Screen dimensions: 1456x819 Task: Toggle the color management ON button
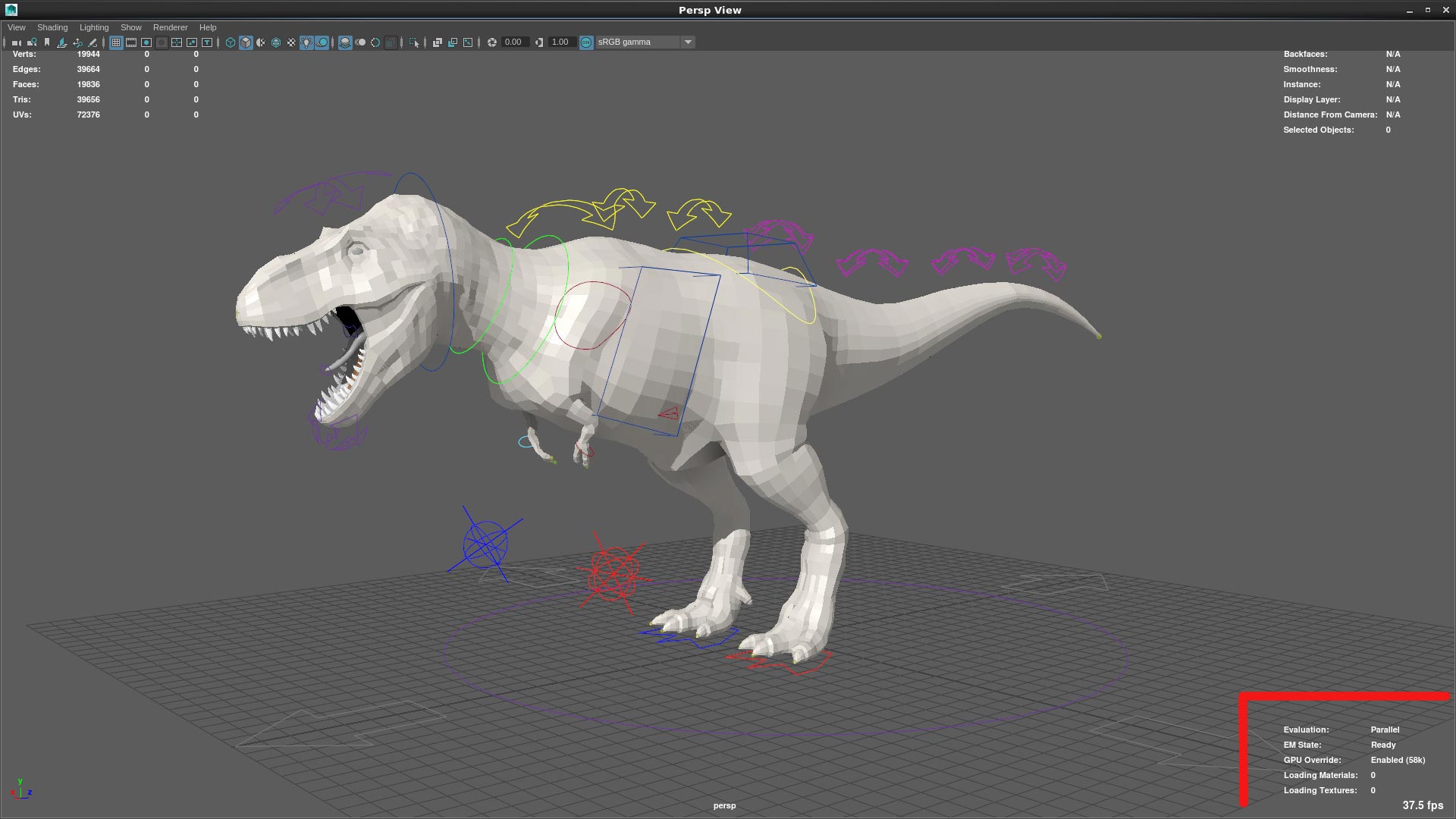click(586, 42)
